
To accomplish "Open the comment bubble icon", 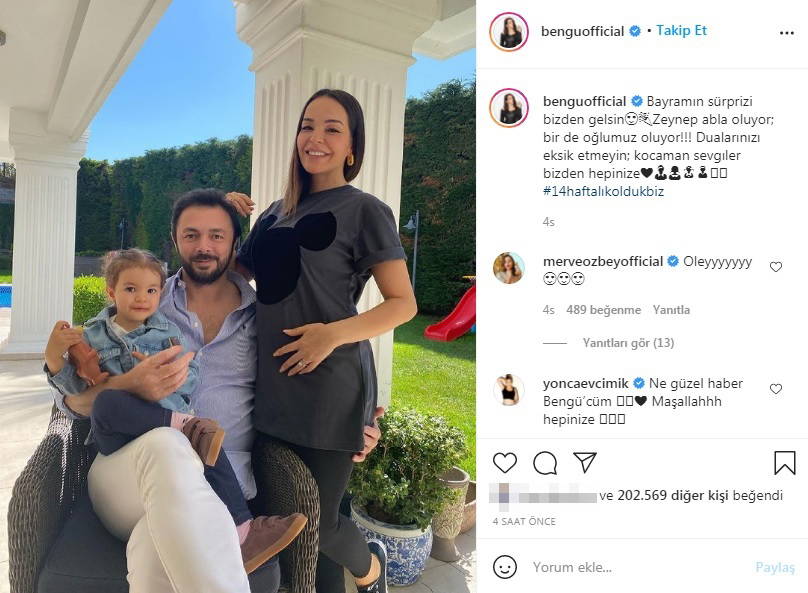I will coord(545,463).
